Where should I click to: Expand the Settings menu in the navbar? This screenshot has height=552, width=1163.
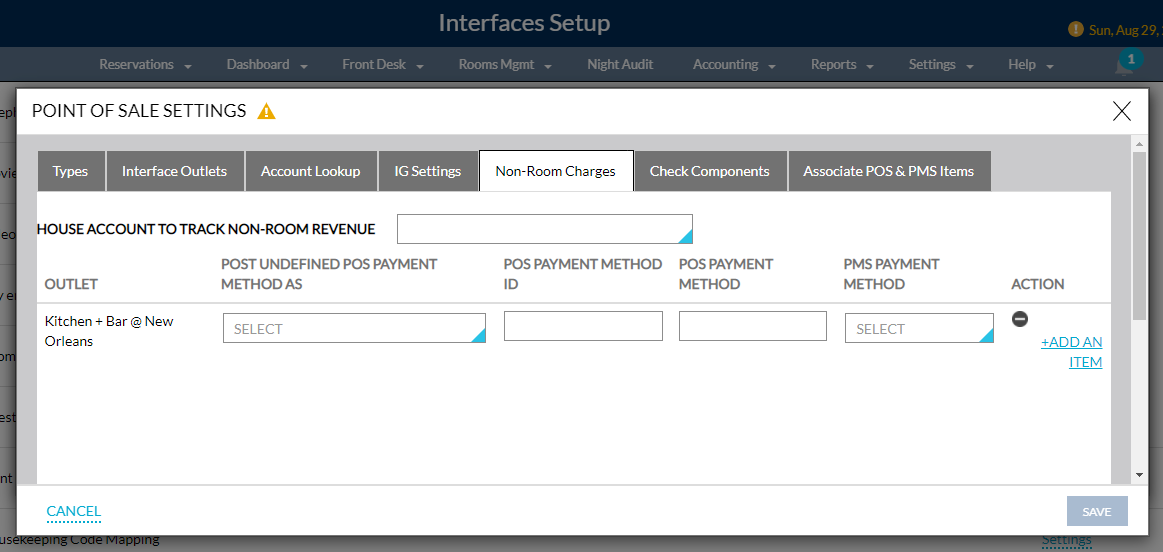pyautogui.click(x=941, y=65)
